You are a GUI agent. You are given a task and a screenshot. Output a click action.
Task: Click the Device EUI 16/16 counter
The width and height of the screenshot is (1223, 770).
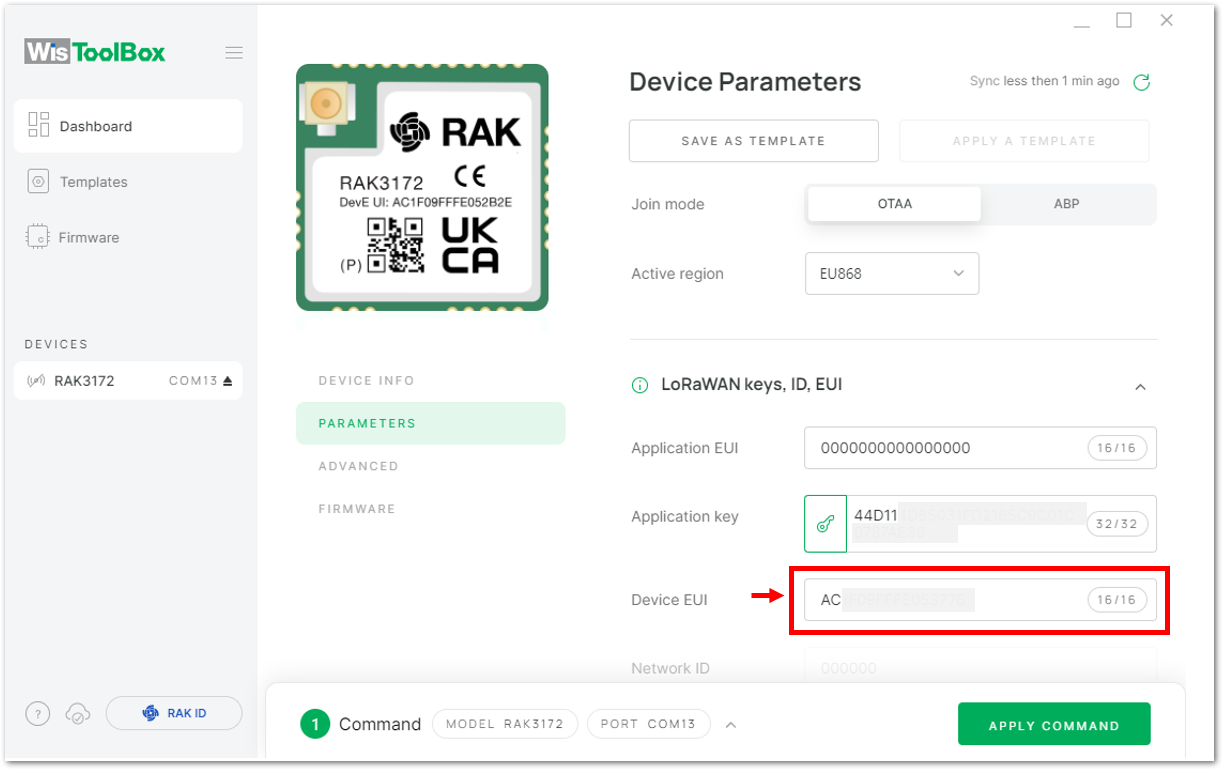[1117, 600]
